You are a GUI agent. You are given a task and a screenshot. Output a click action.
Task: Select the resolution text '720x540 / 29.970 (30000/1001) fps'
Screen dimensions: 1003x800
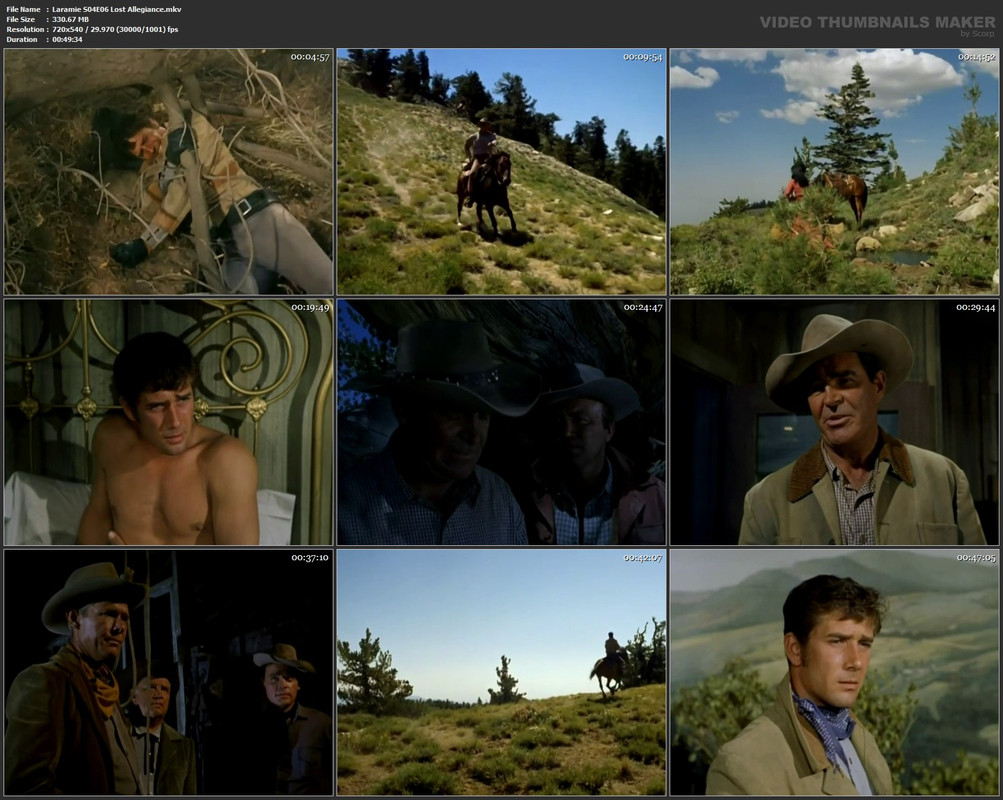116,29
